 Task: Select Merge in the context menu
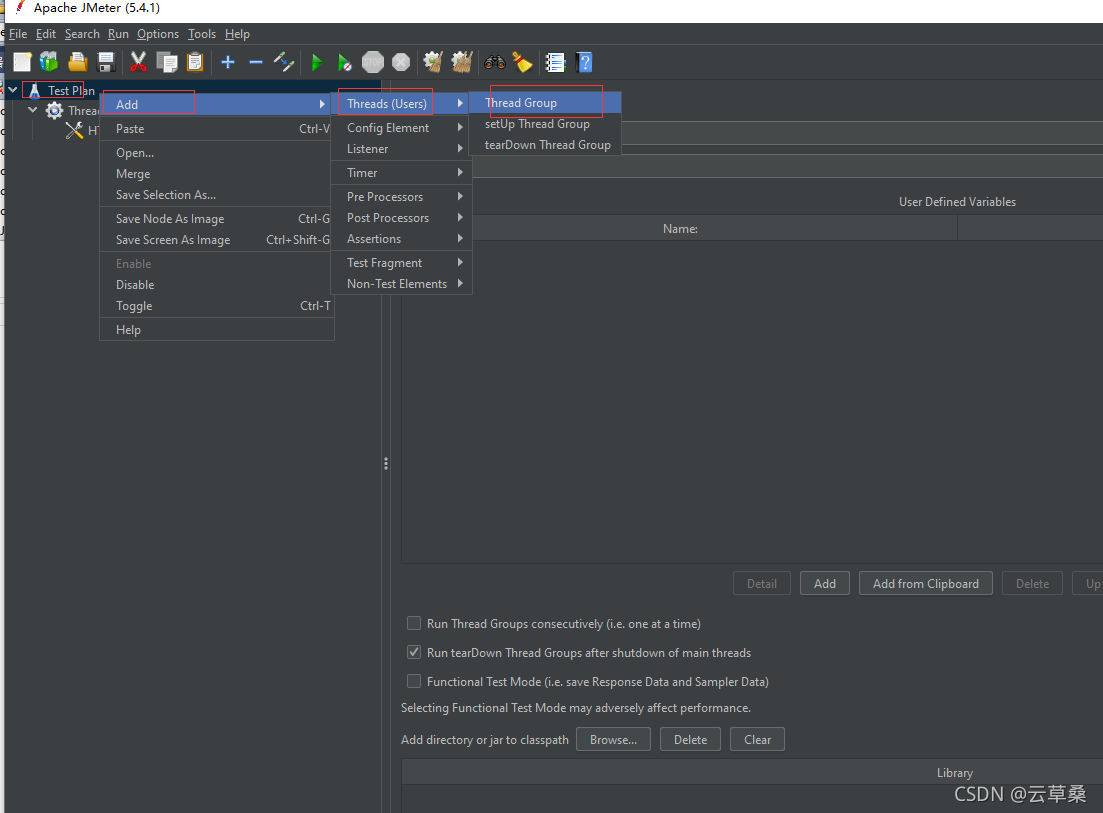click(217, 174)
